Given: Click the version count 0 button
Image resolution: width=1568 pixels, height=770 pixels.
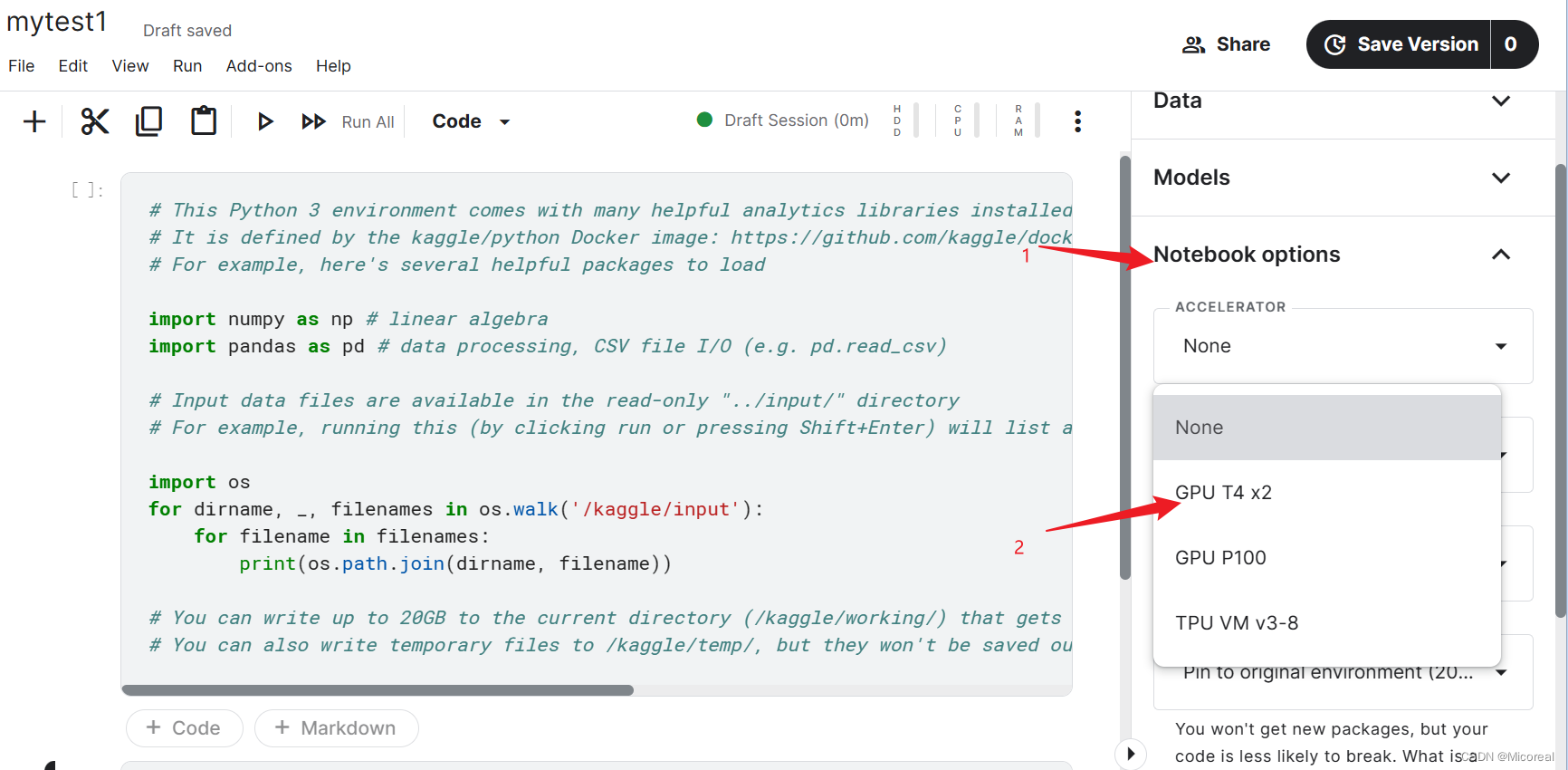Looking at the screenshot, I should coord(1513,44).
